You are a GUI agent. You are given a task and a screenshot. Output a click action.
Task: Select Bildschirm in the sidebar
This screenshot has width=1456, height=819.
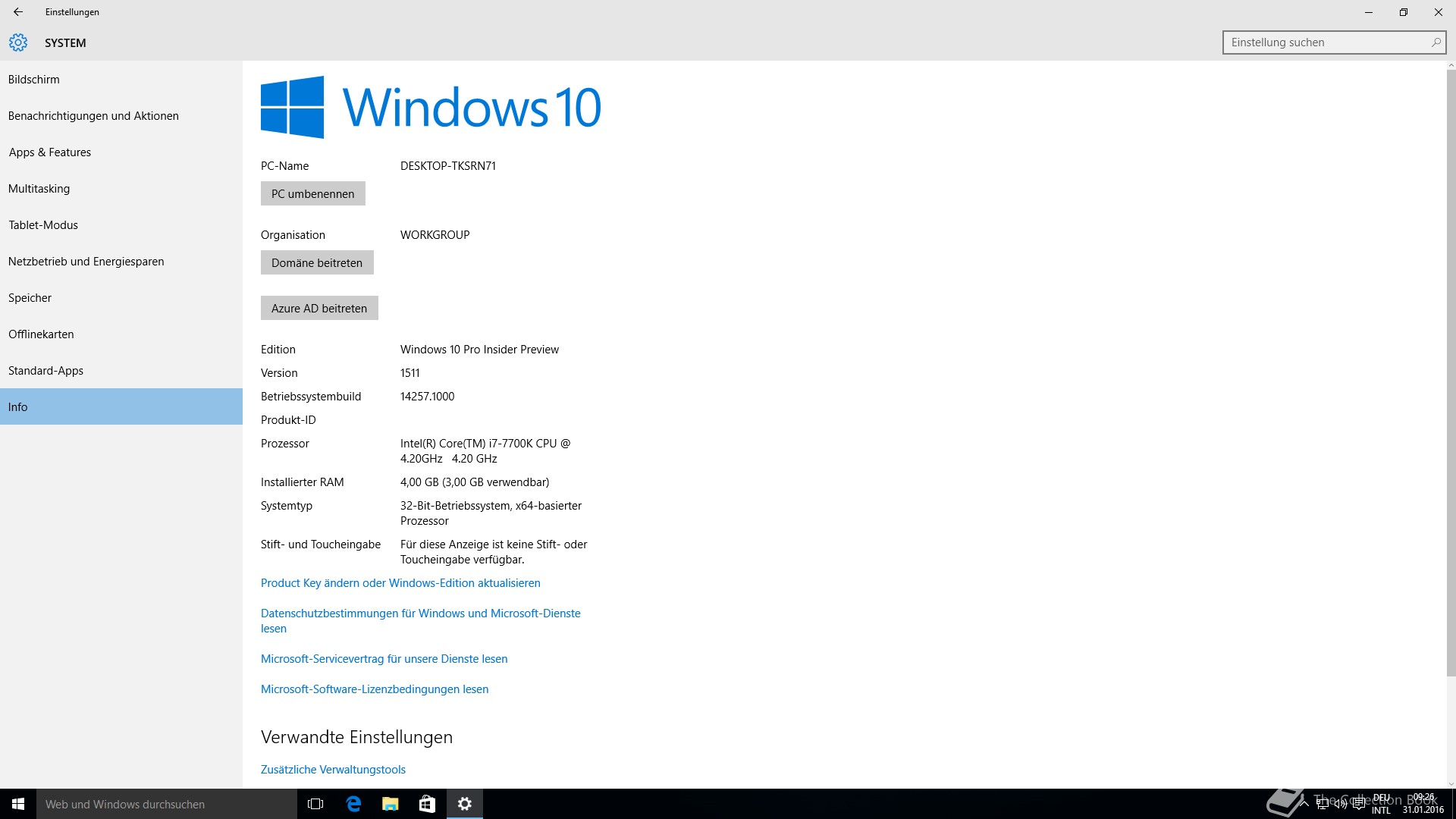tap(121, 79)
